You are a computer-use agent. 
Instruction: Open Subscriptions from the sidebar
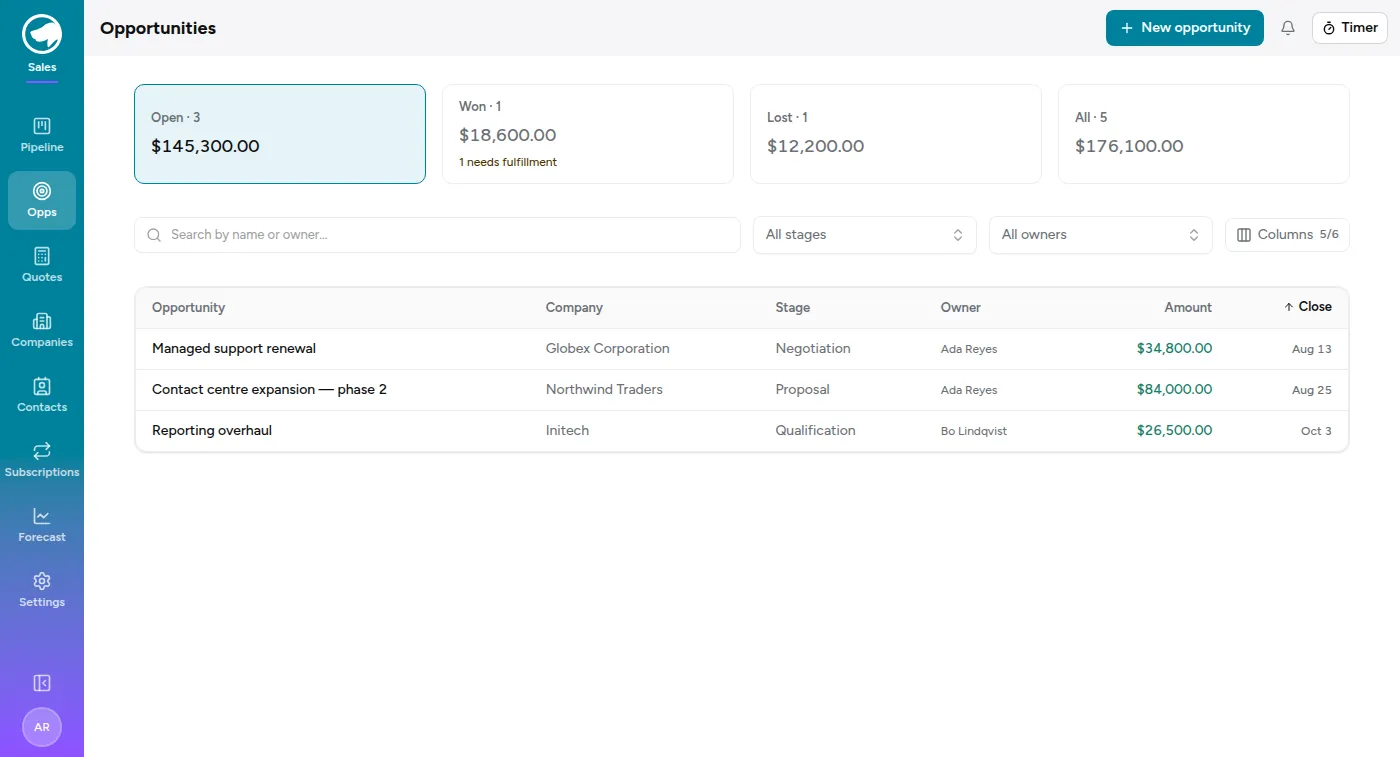(42, 461)
